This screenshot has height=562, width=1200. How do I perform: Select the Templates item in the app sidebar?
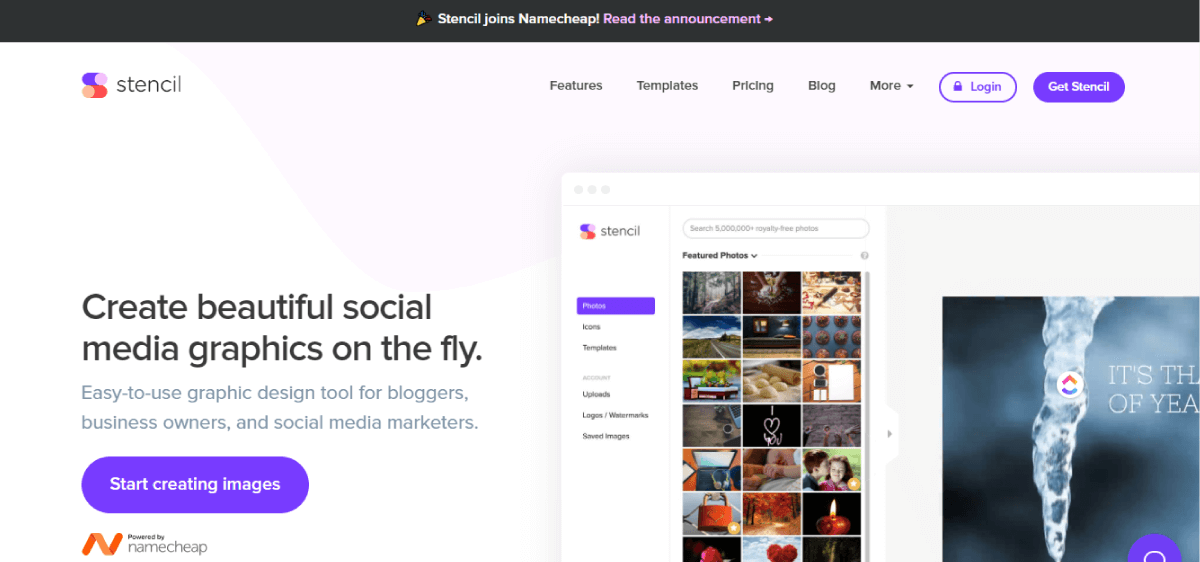tap(599, 348)
